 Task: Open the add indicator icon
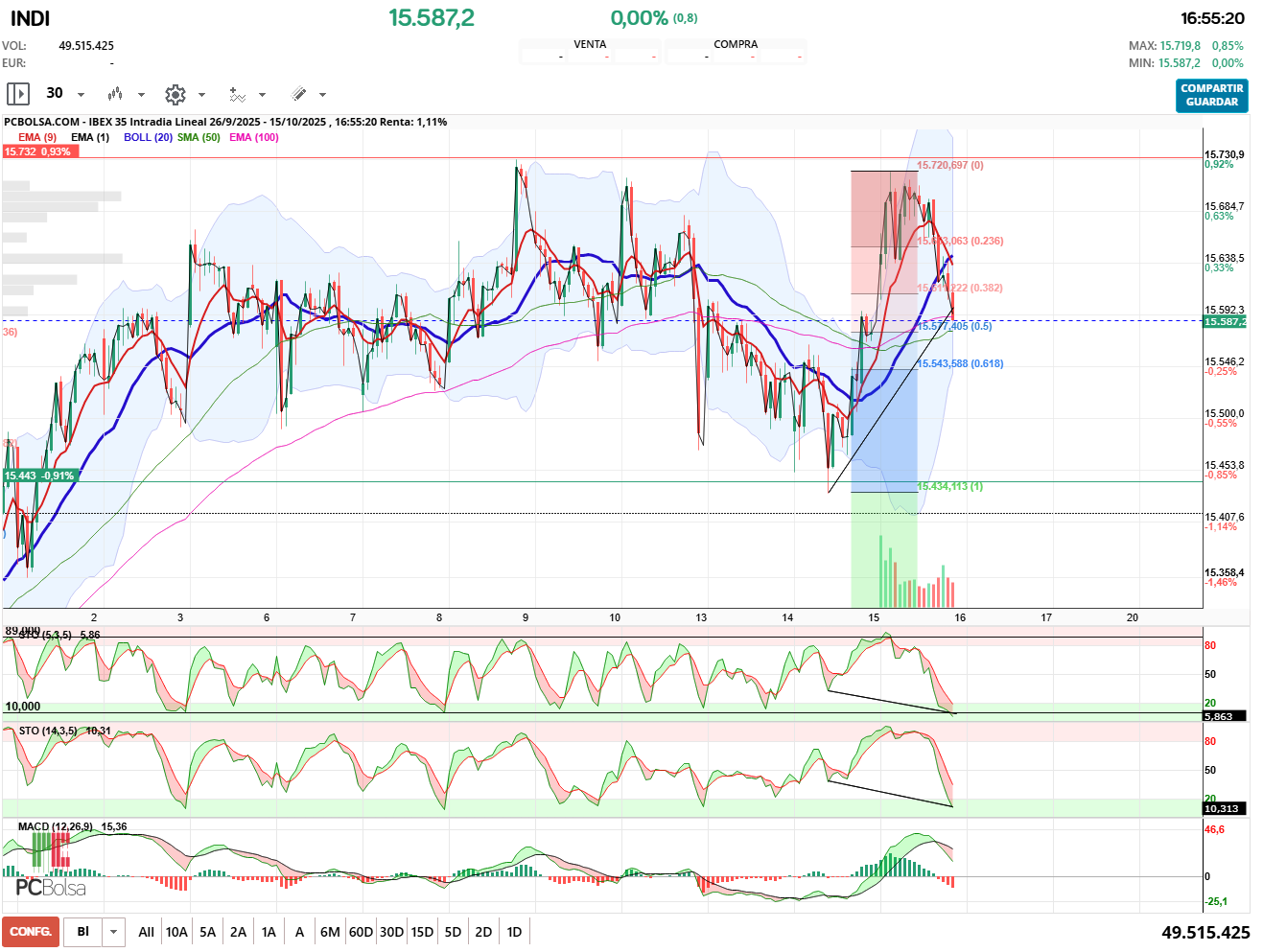[237, 94]
